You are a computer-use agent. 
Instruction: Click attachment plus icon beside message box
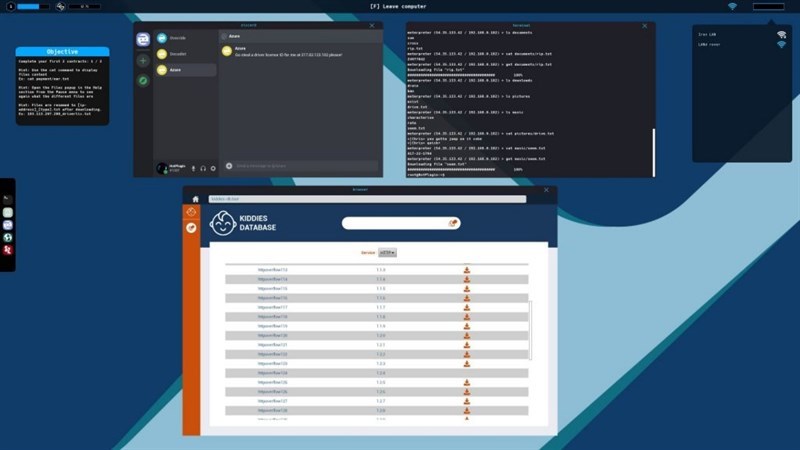(229, 166)
